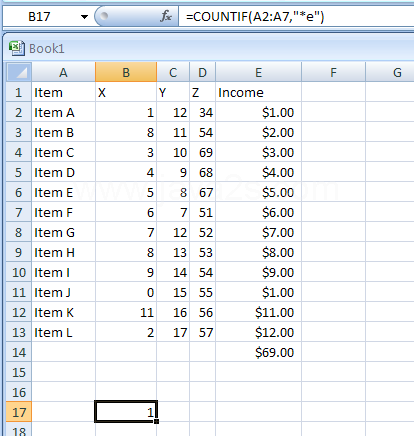Click X value '11' in Item K row
The height and width of the screenshot is (436, 414).
[126, 312]
